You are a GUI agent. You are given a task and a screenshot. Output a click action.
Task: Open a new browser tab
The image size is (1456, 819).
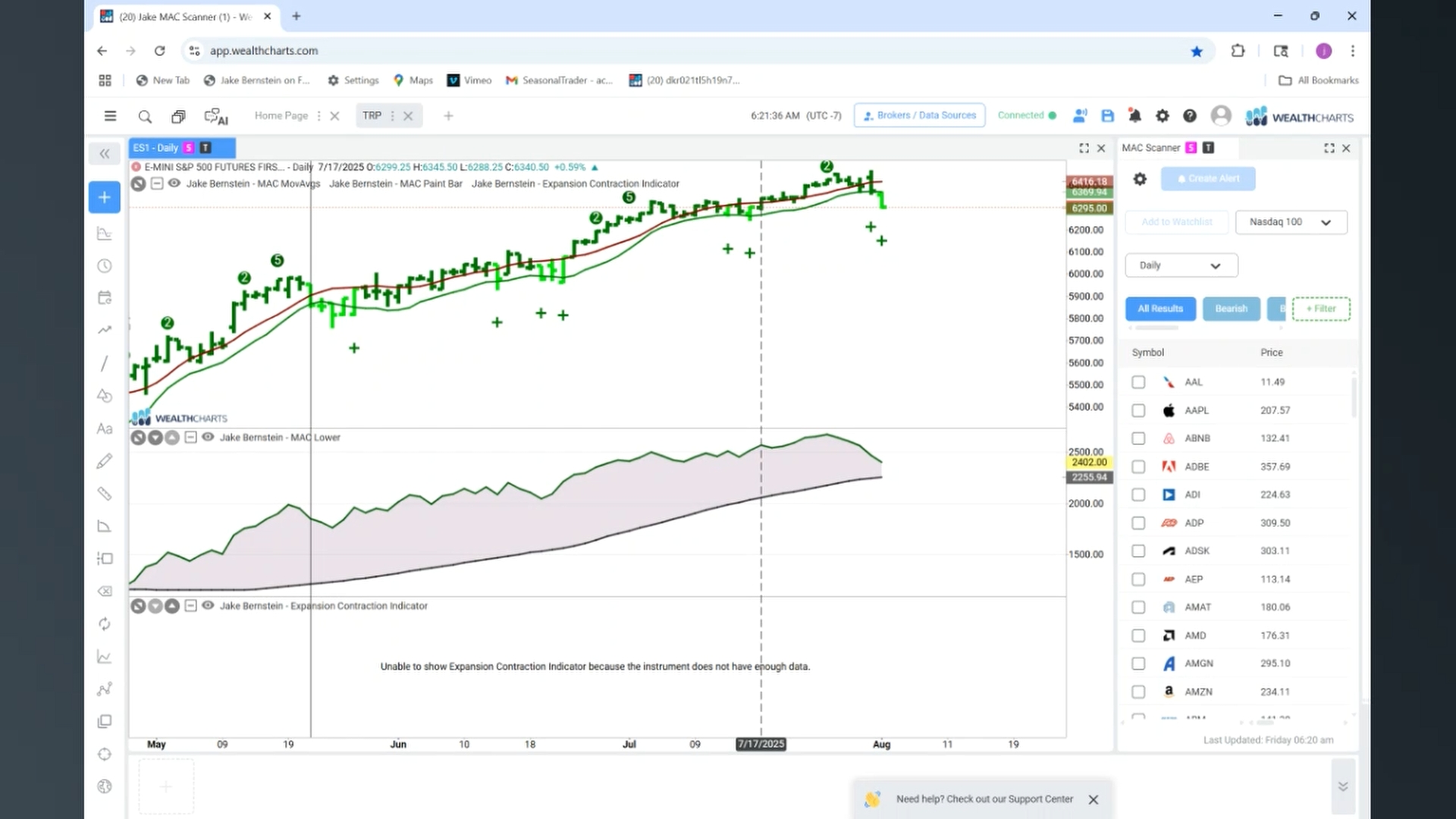click(x=296, y=16)
